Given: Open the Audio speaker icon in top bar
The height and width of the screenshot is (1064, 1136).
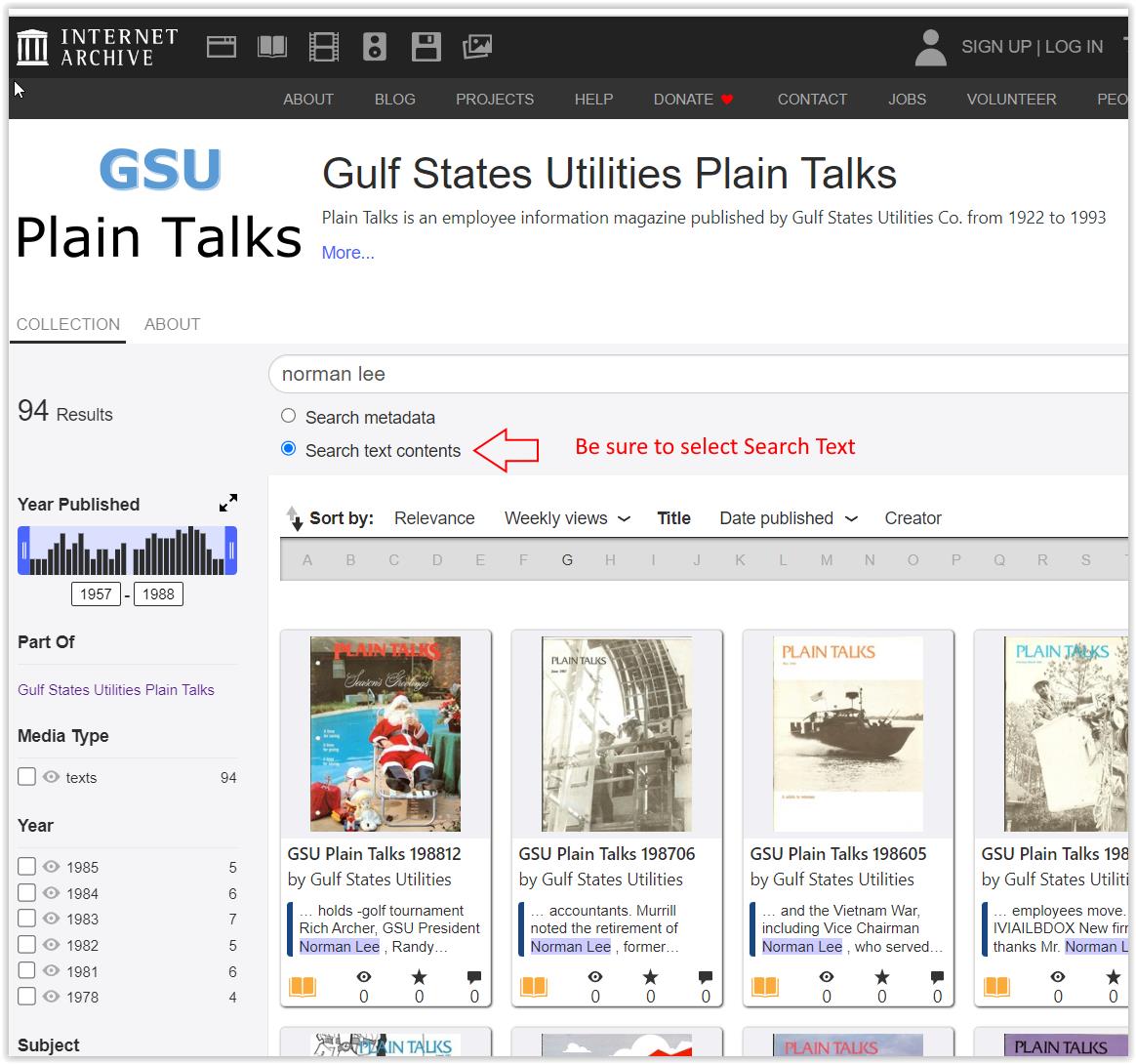Looking at the screenshot, I should [x=375, y=46].
